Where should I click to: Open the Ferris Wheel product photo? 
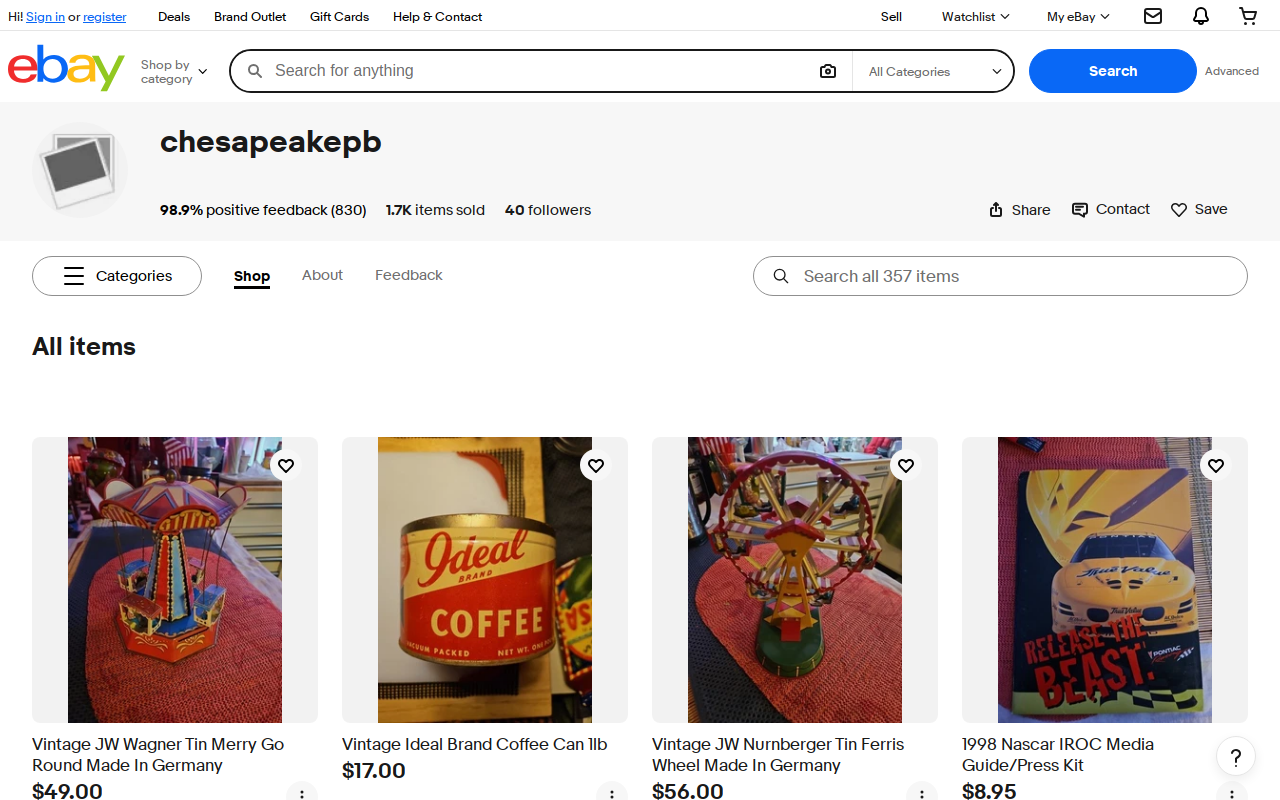(795, 580)
